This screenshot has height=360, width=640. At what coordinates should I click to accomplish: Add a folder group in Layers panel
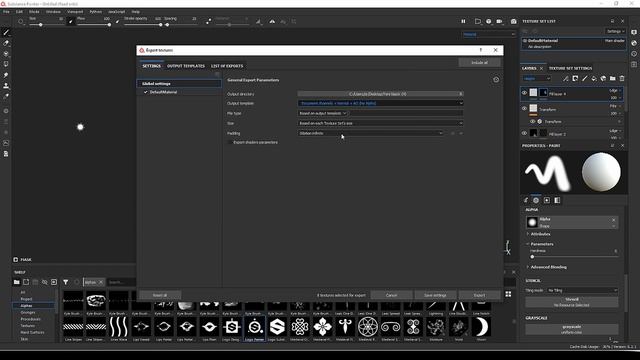tap(613, 78)
